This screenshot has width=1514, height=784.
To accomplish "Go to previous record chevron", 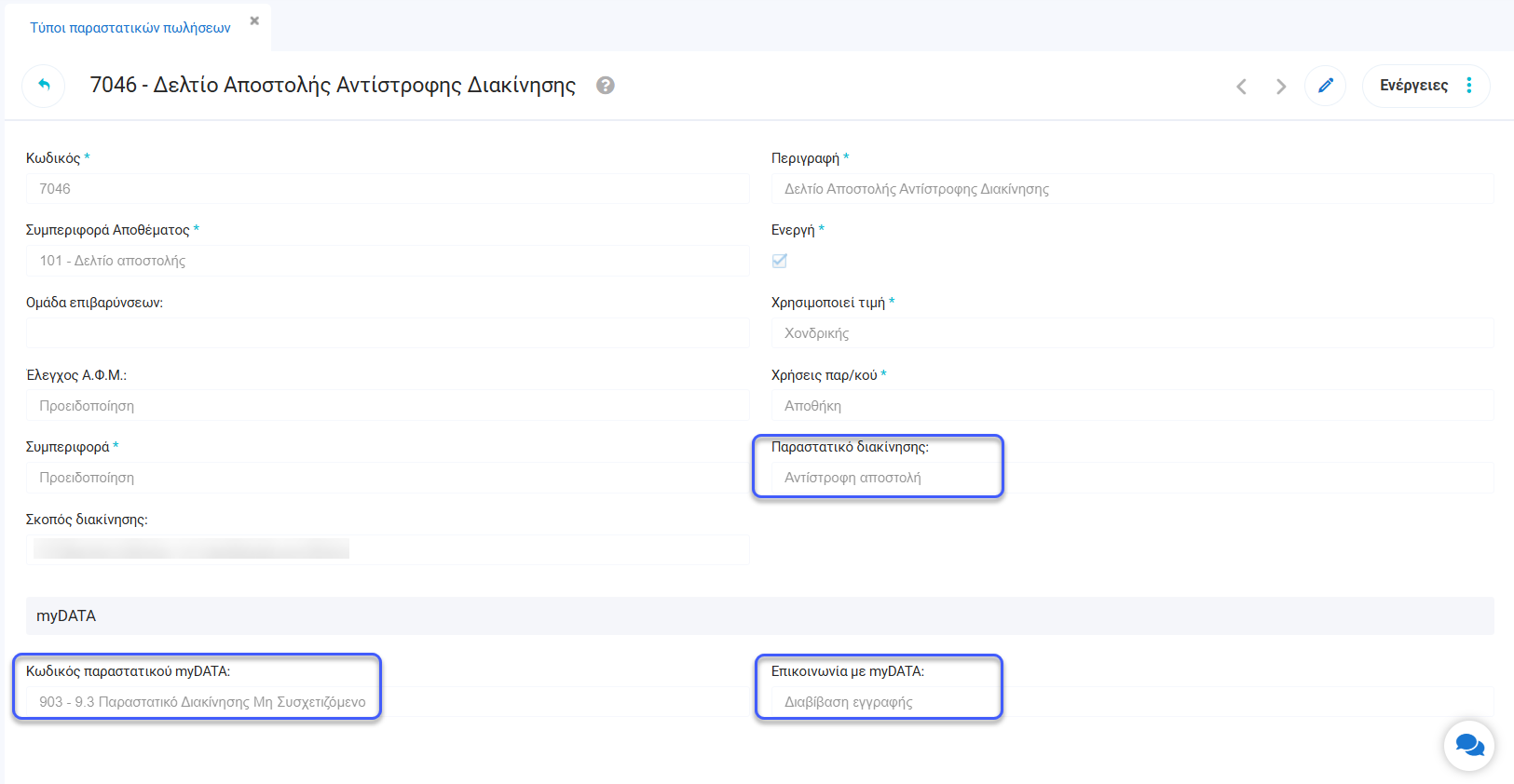I will (x=1241, y=87).
